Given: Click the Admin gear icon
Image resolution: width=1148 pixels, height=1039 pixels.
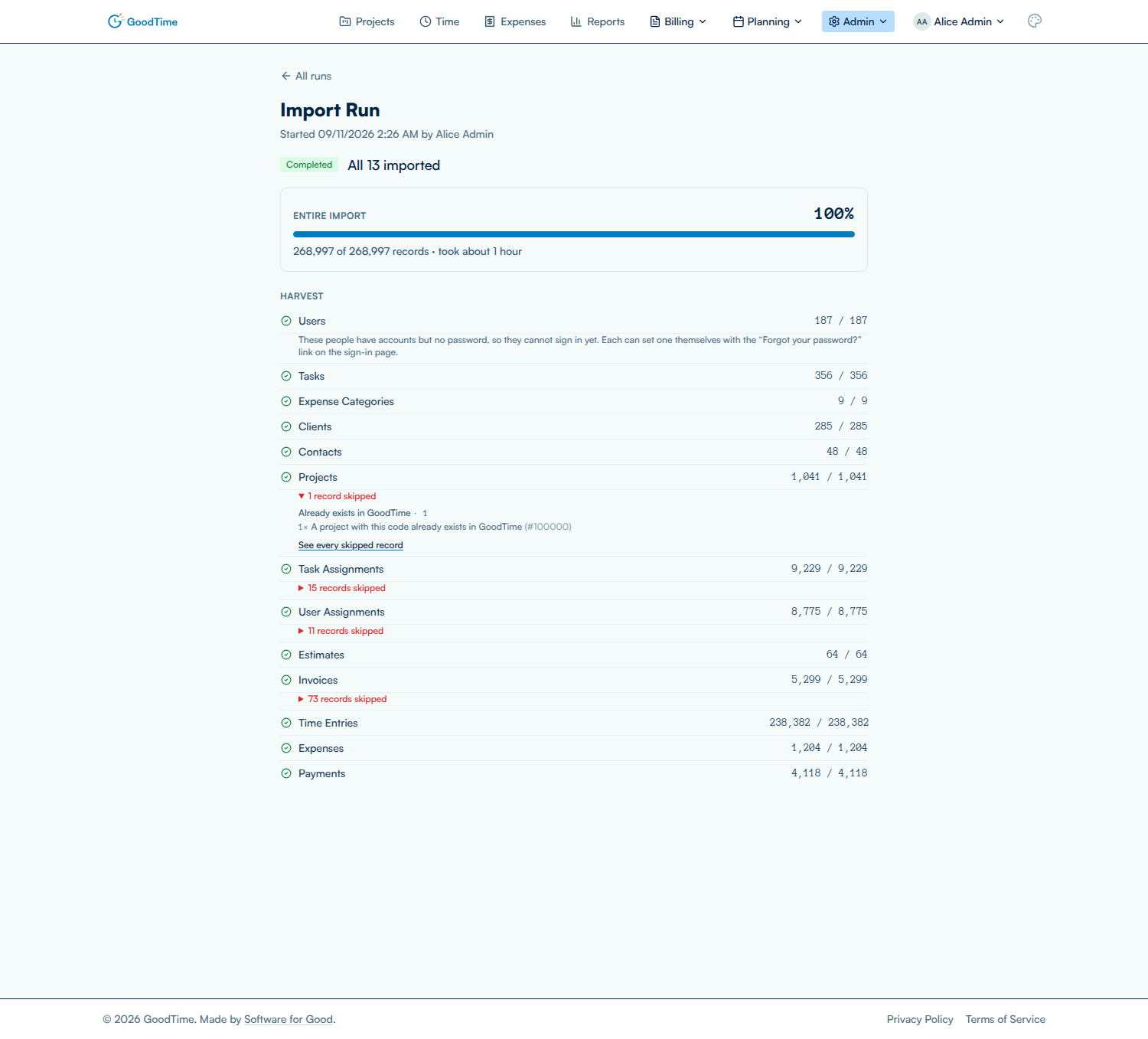Looking at the screenshot, I should (834, 21).
